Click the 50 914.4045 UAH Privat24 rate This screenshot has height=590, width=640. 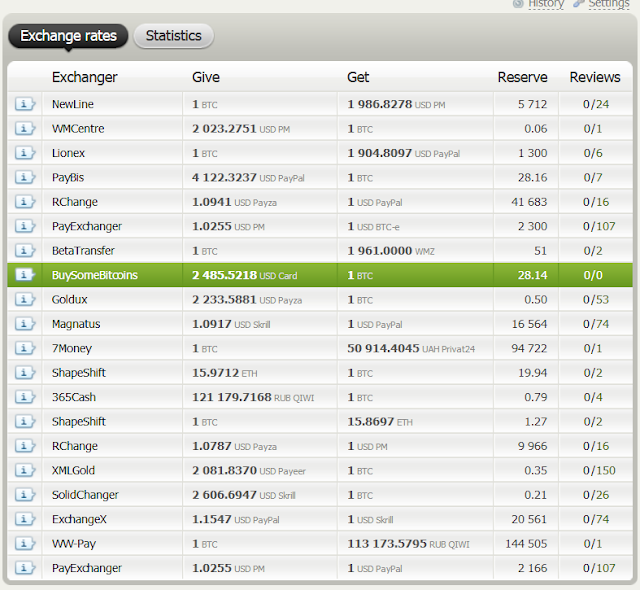[x=411, y=348]
